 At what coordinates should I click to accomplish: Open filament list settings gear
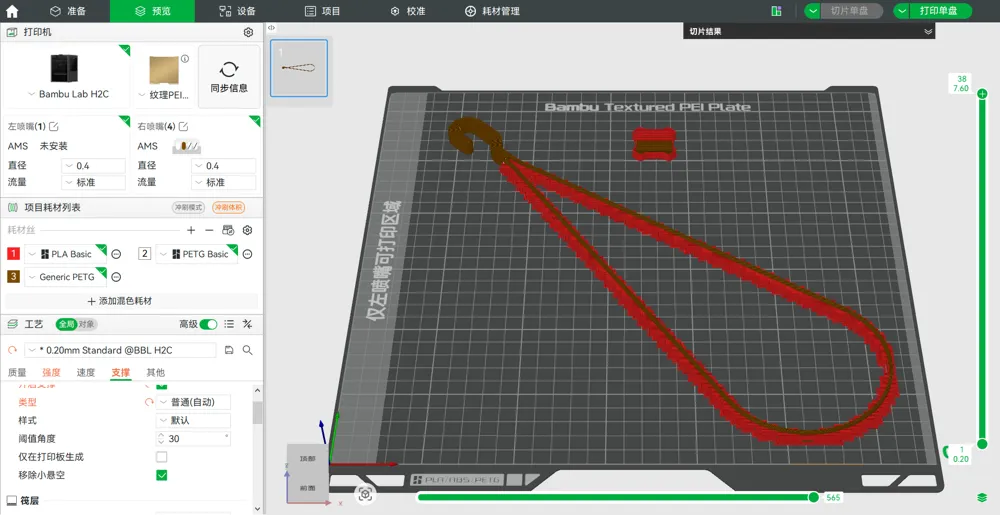pyautogui.click(x=248, y=230)
